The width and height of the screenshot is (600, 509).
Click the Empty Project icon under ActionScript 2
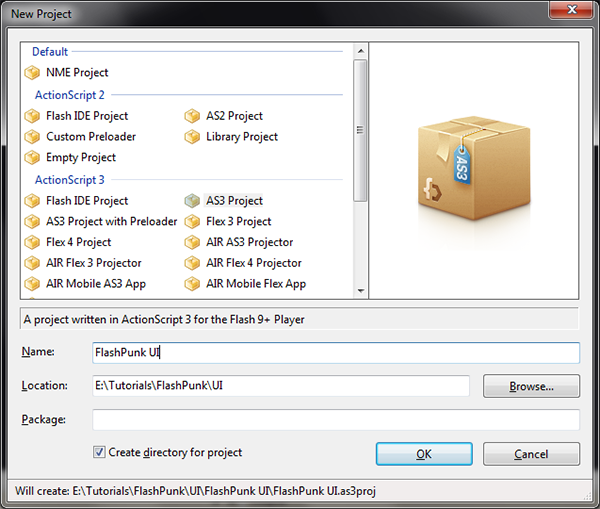33,158
